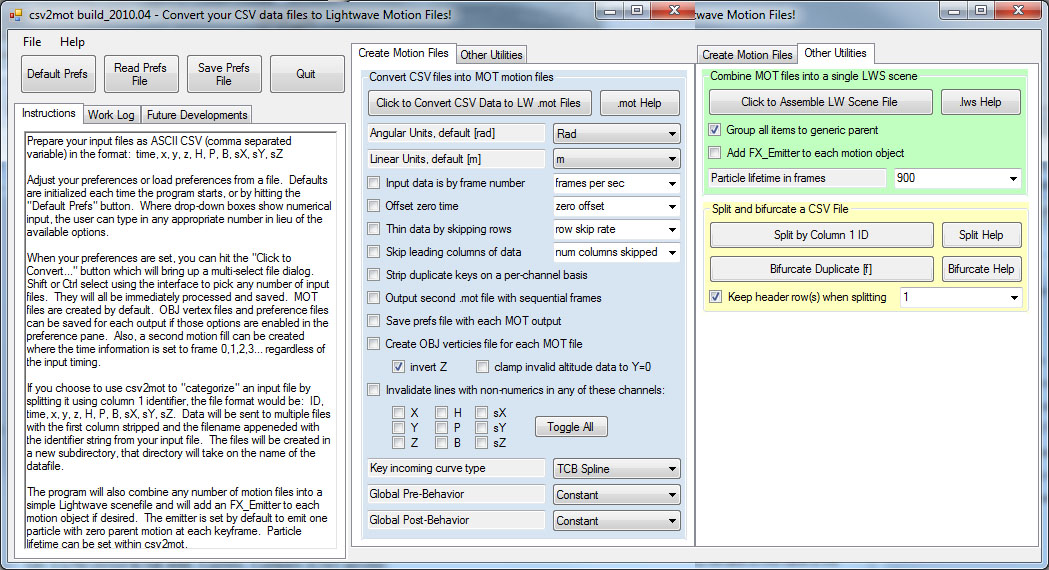The height and width of the screenshot is (570, 1049).
Task: Click the Default Prefs button
Action: (58, 74)
